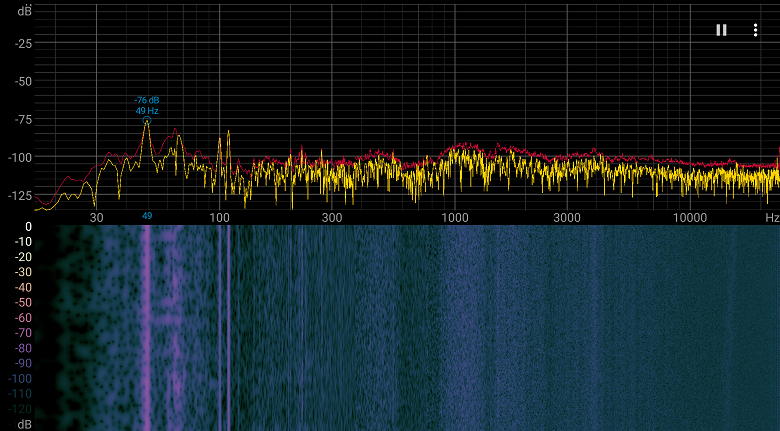
Task: Open the three-dot overflow menu
Action: [755, 30]
